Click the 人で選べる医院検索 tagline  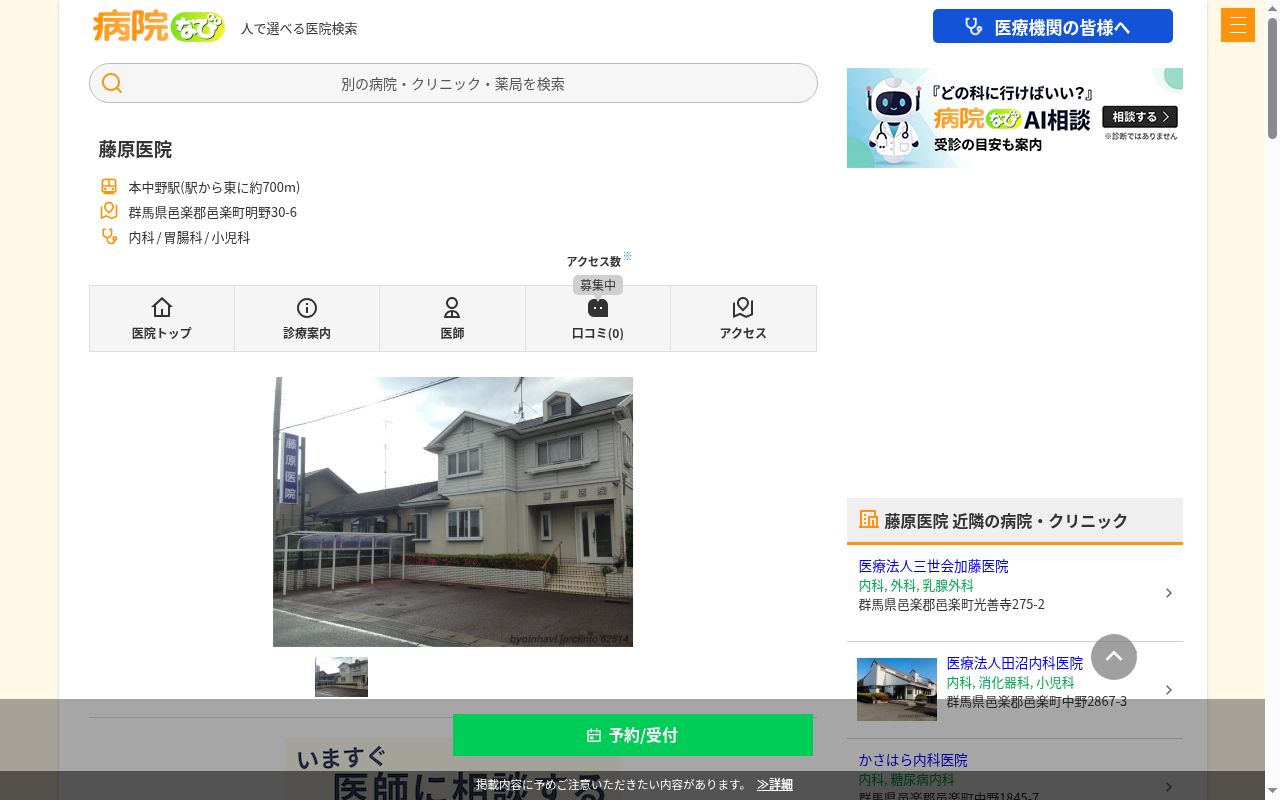pyautogui.click(x=299, y=28)
